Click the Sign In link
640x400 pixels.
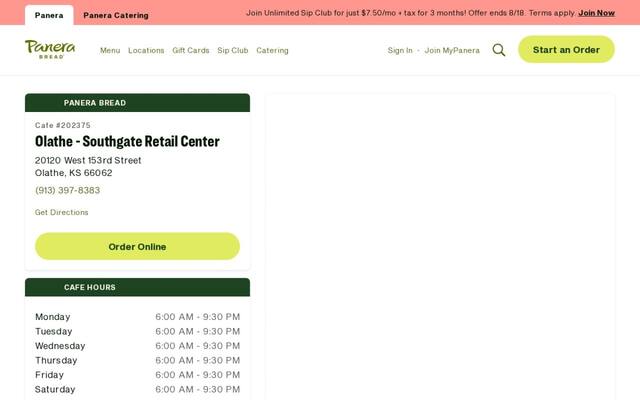[x=400, y=50]
